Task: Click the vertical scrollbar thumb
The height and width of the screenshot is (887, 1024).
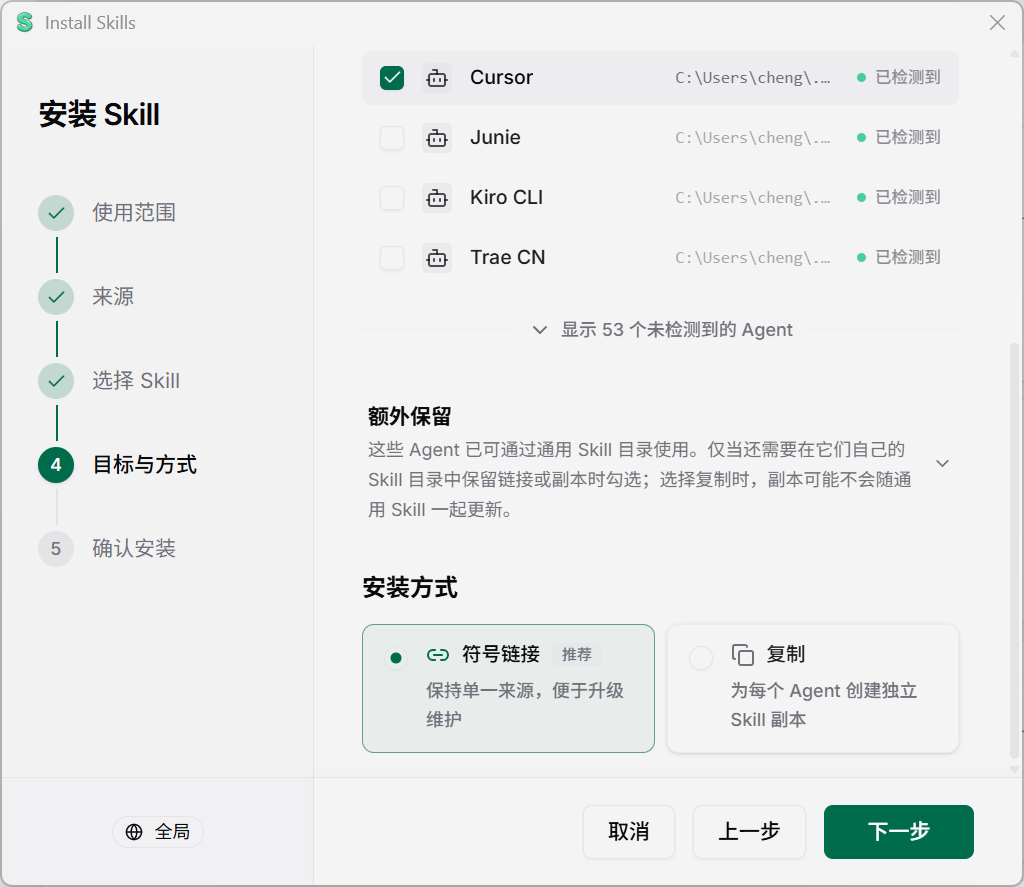Action: coord(1014,552)
